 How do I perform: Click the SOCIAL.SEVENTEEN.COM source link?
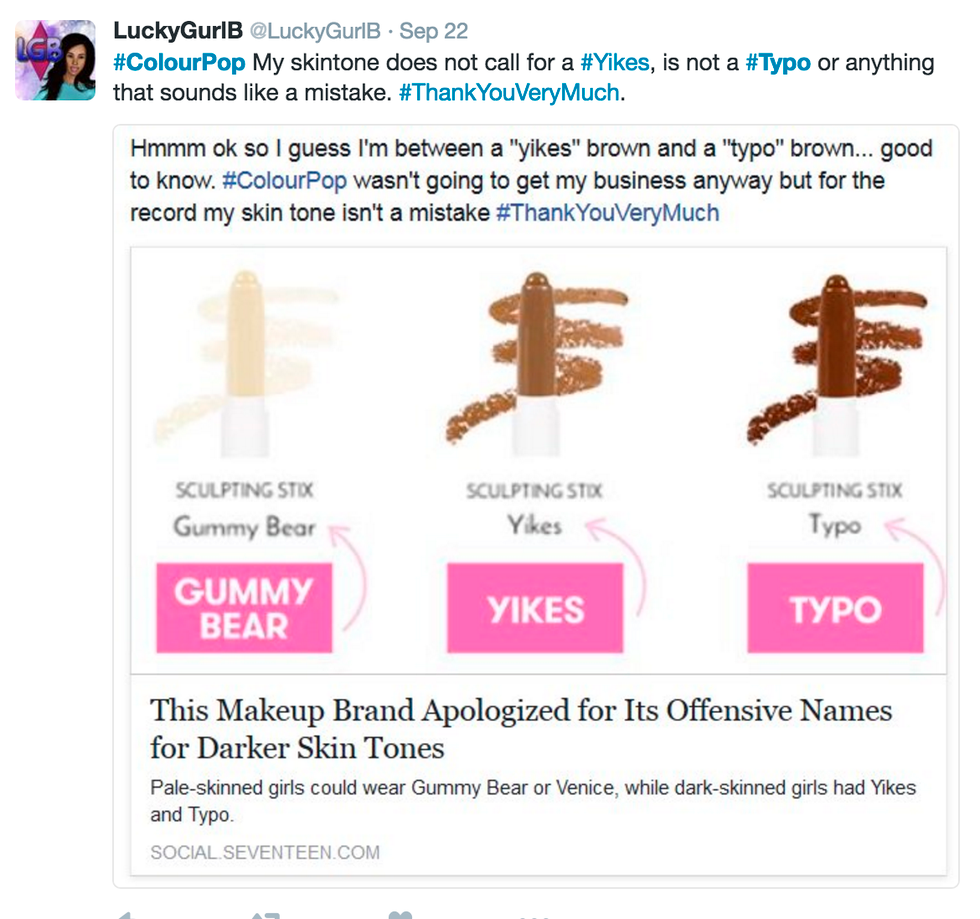(265, 853)
